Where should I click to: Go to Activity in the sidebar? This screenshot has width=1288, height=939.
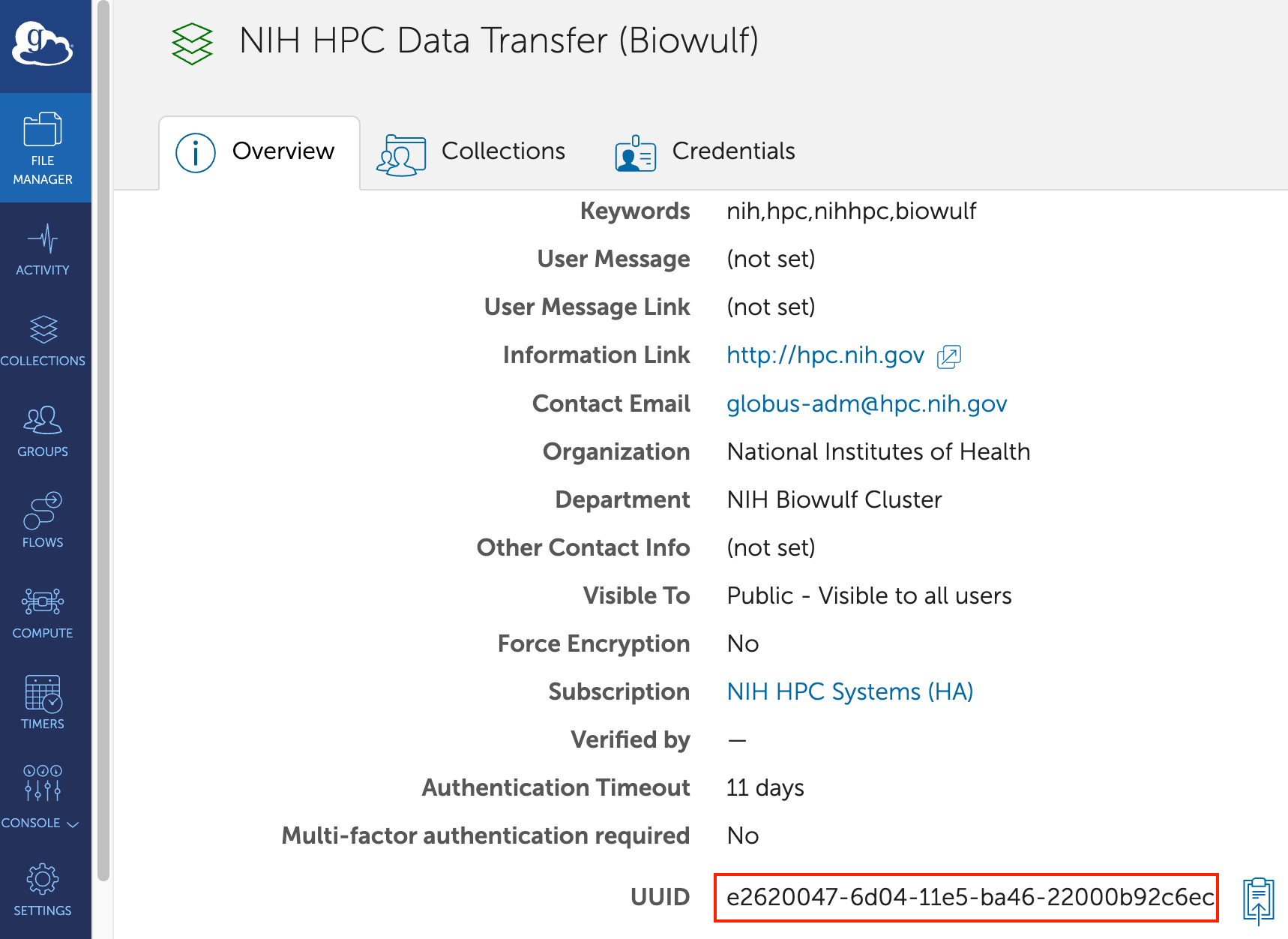(43, 250)
